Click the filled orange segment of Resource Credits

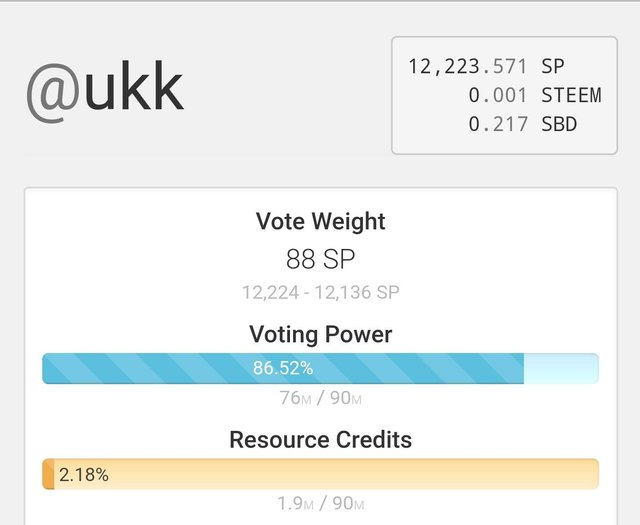click(48, 474)
